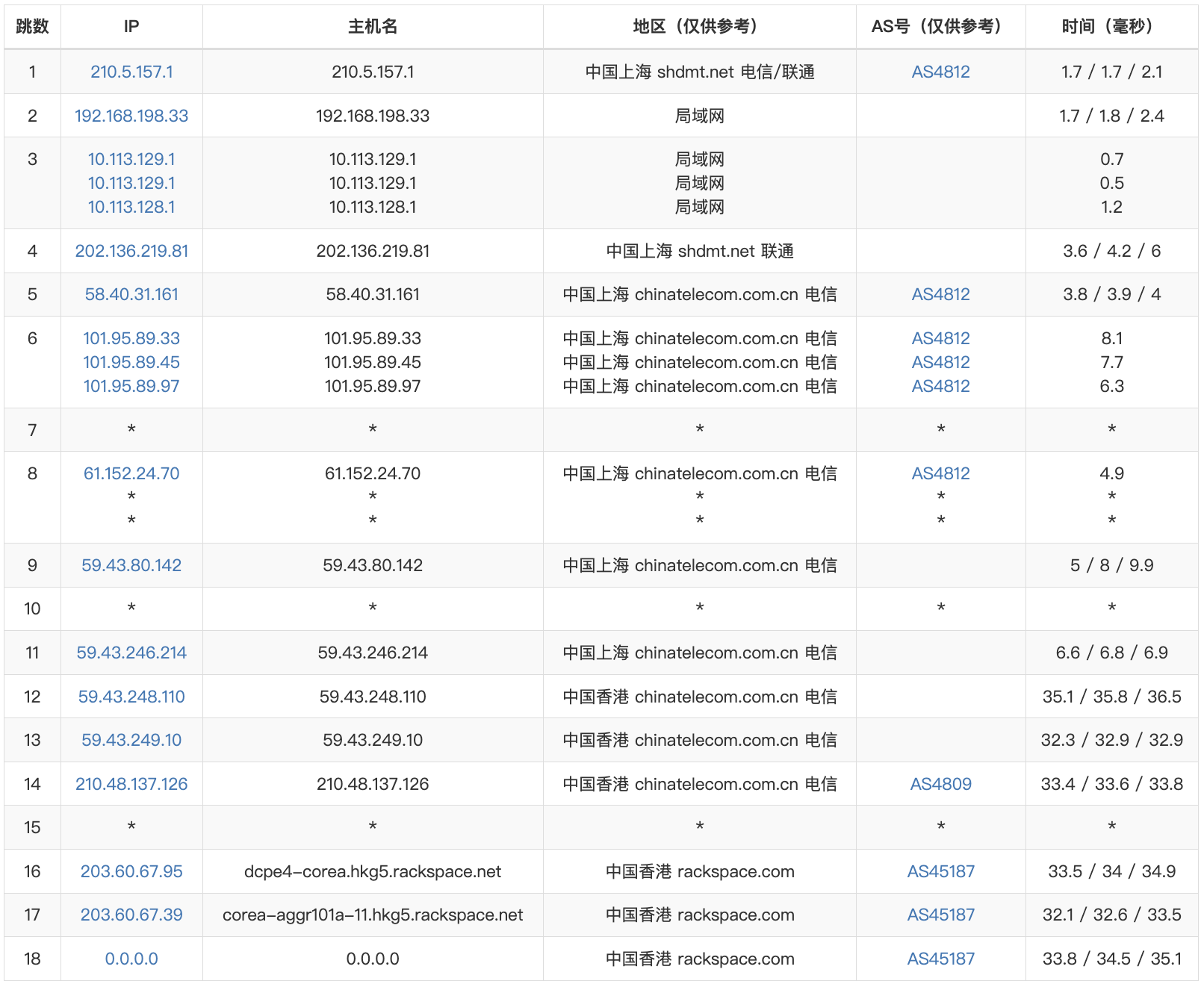
Task: Select IP 101.95.89.97 on hop 6
Action: [x=131, y=386]
